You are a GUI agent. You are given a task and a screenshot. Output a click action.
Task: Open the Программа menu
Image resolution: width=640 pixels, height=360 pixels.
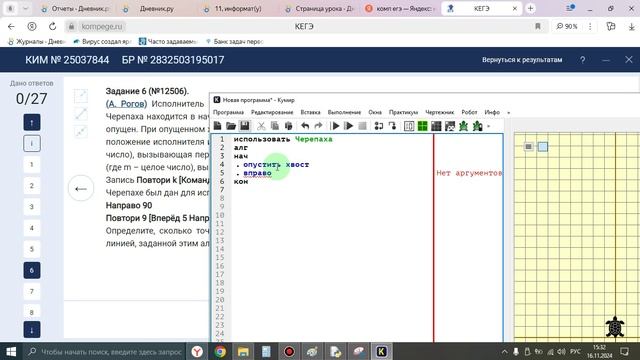(228, 112)
